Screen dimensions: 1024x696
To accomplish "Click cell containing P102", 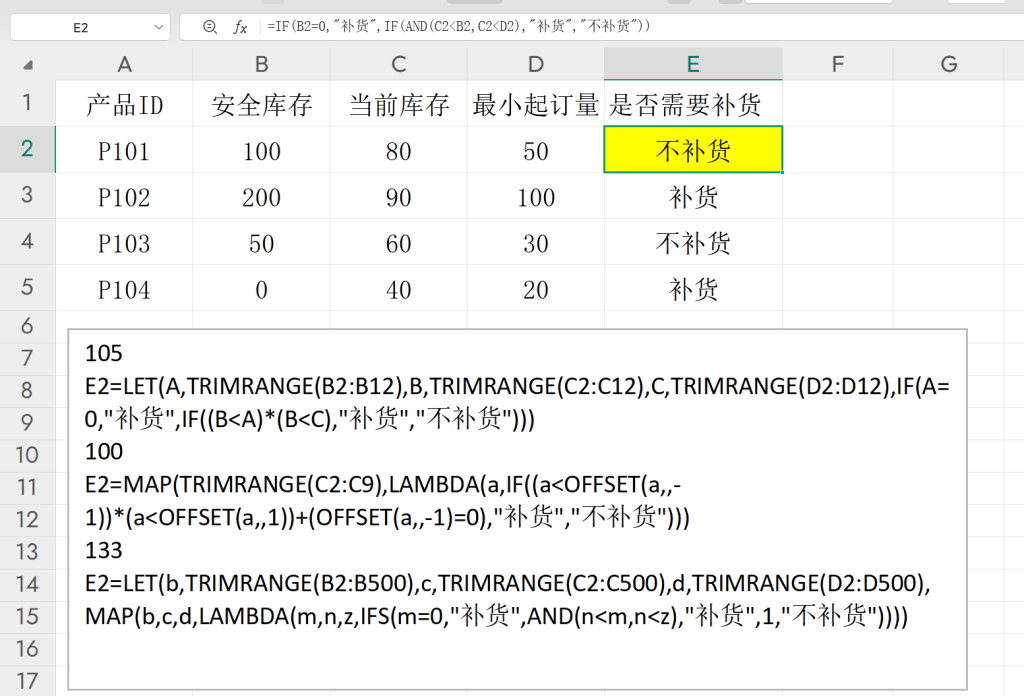I will (x=124, y=197).
